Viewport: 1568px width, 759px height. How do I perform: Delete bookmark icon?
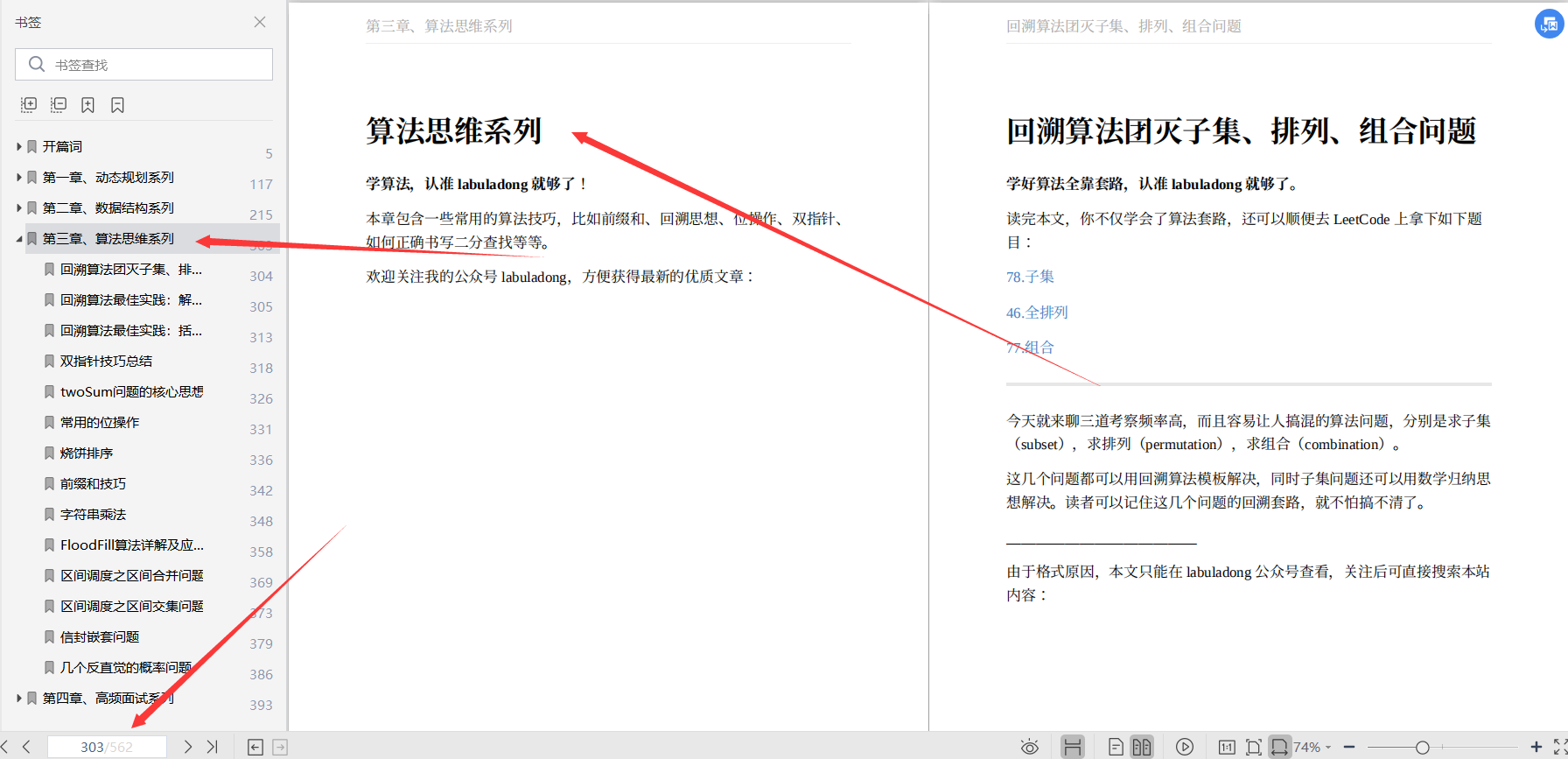point(117,105)
